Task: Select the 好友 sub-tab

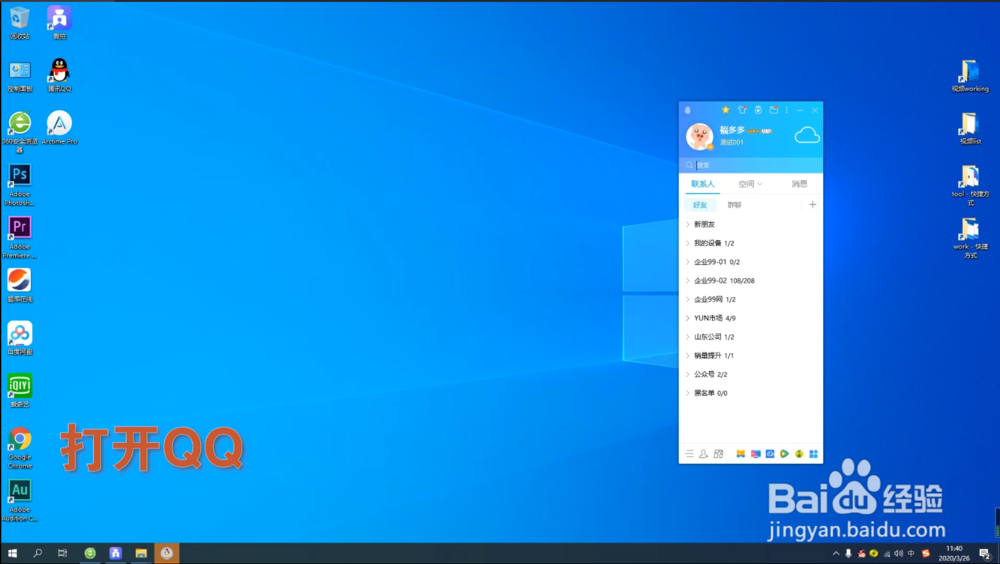Action: [x=700, y=205]
